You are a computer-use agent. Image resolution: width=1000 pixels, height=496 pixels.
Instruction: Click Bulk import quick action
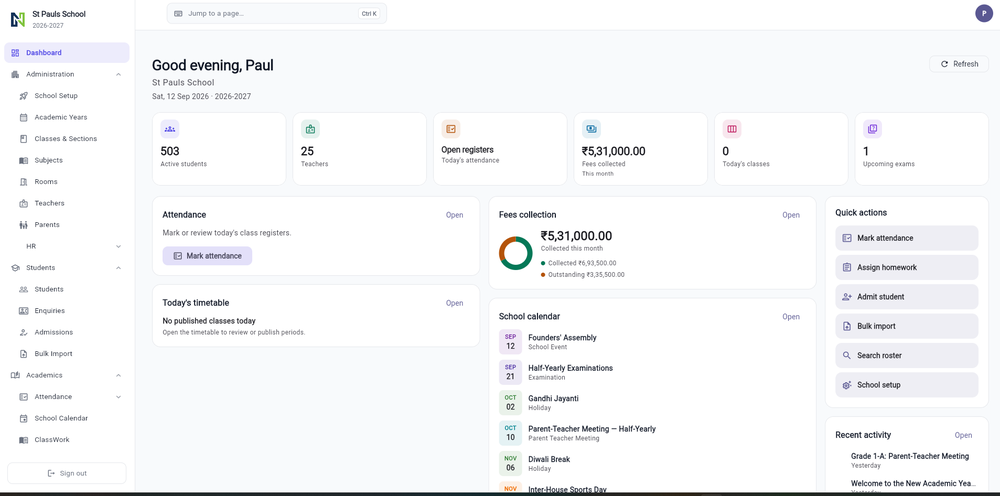(906, 326)
